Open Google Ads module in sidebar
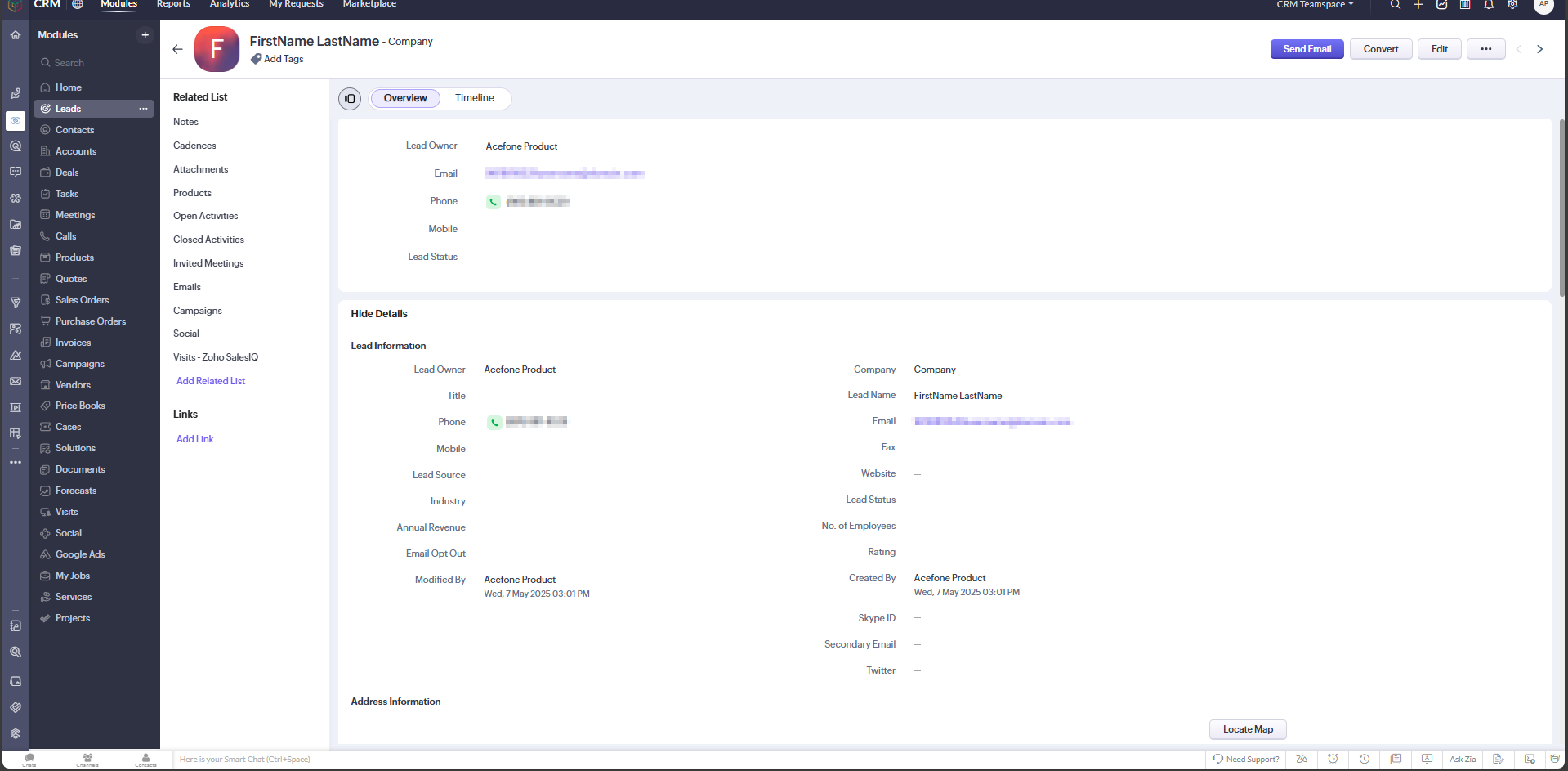 (80, 554)
